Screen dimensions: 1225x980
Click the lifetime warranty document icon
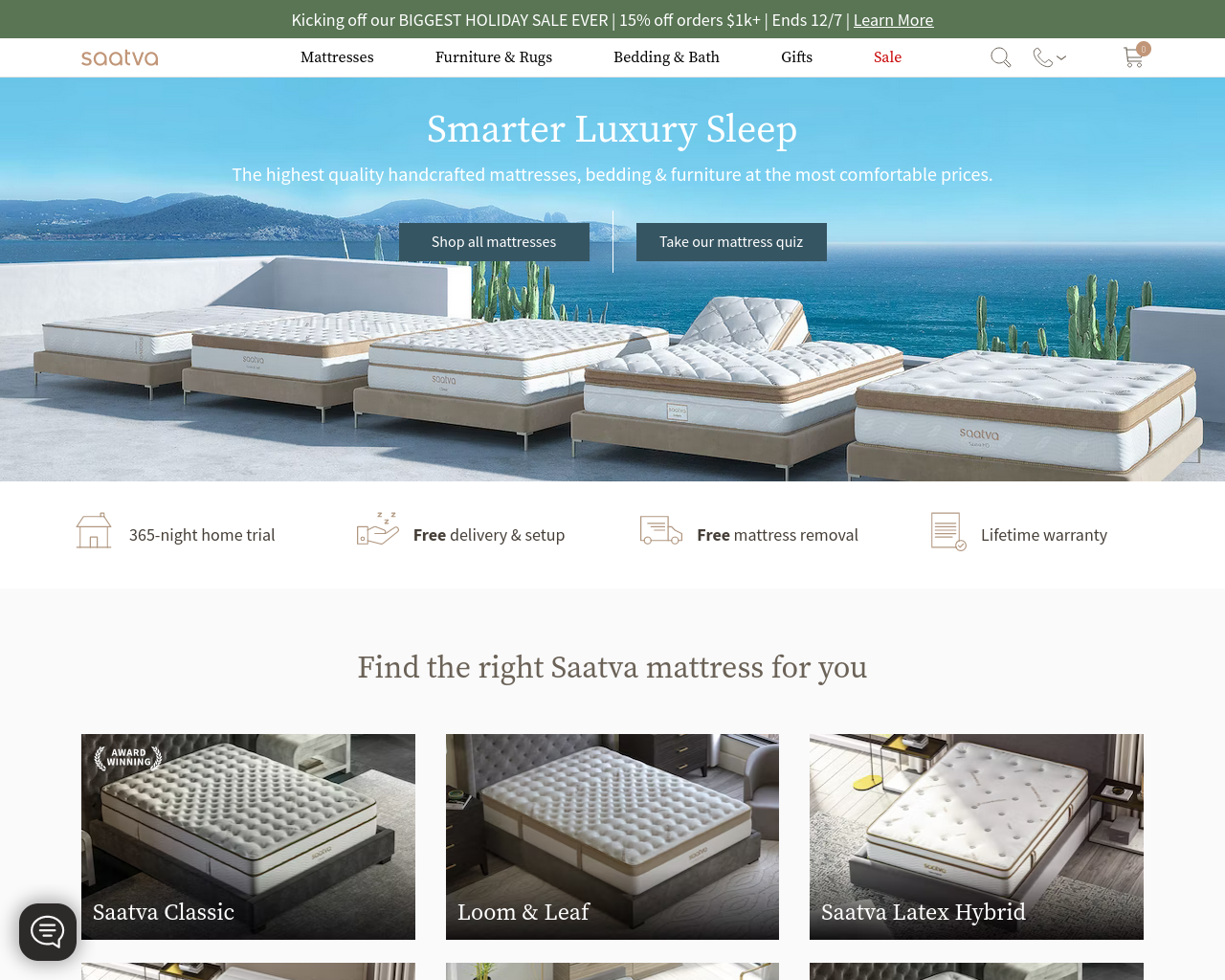[x=948, y=531]
